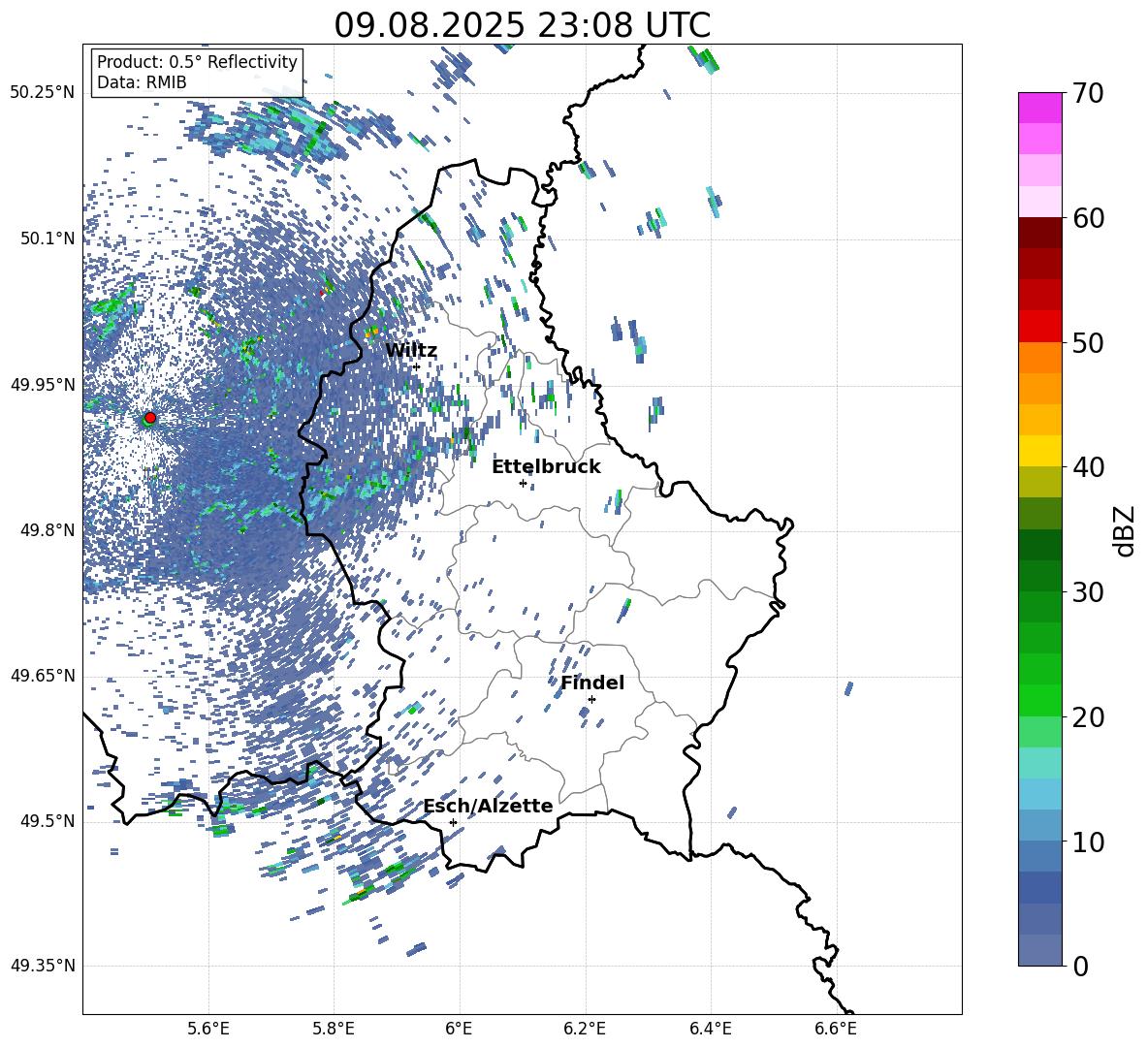Click the 'Product: 0.5° Reflectivity' text
The image size is (1148, 1048).
tap(198, 62)
